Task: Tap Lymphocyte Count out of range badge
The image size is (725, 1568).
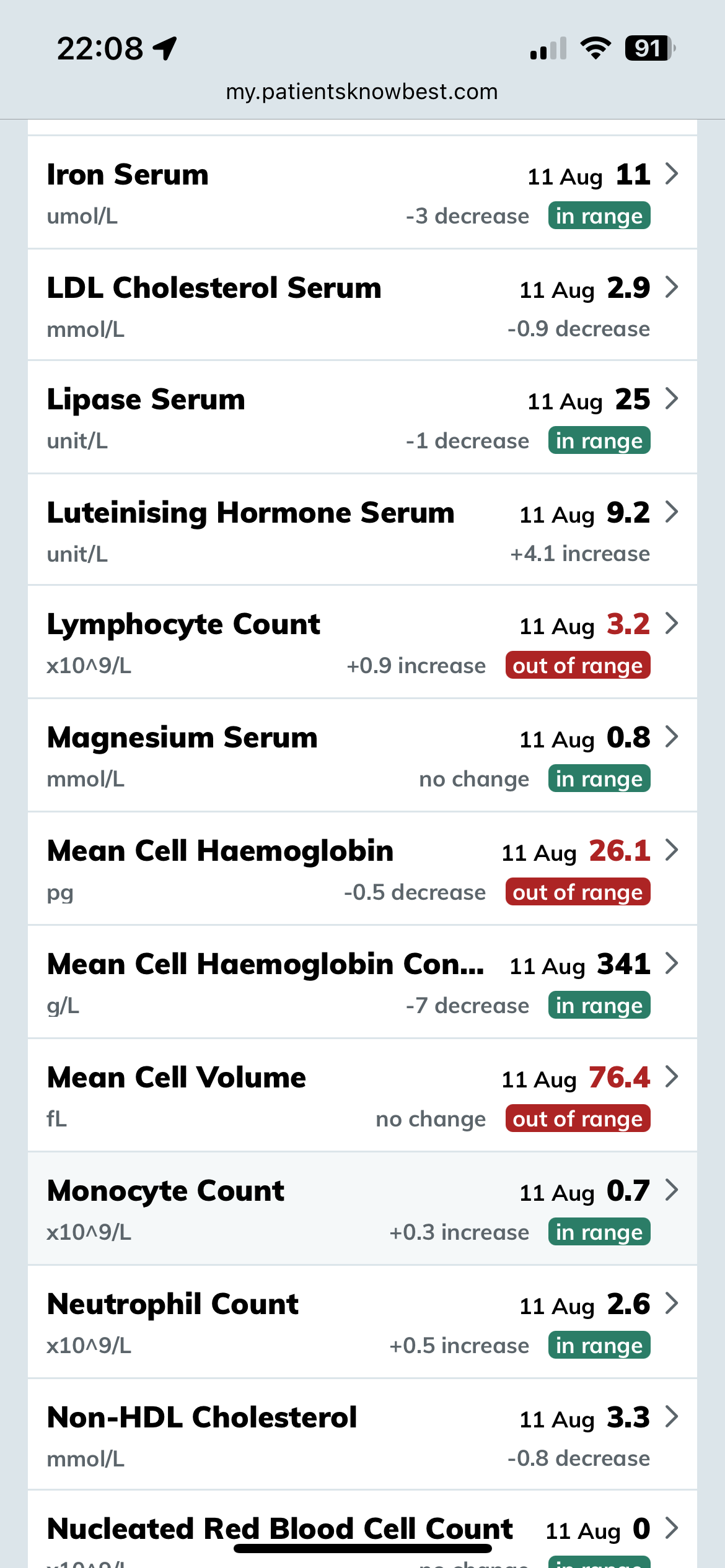Action: pyautogui.click(x=578, y=666)
